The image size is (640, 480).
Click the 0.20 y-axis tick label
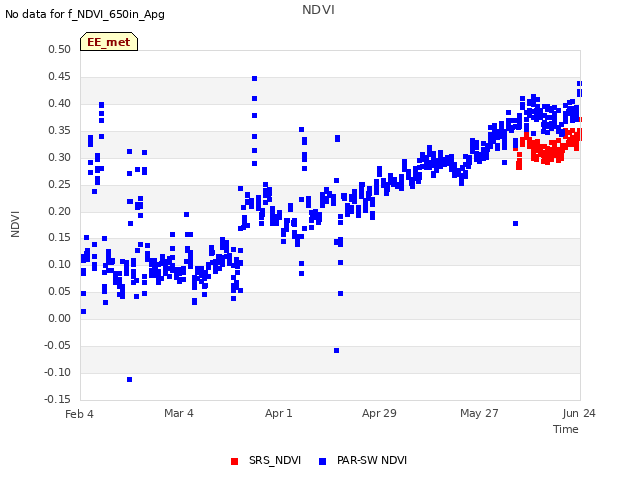pyautogui.click(x=60, y=211)
